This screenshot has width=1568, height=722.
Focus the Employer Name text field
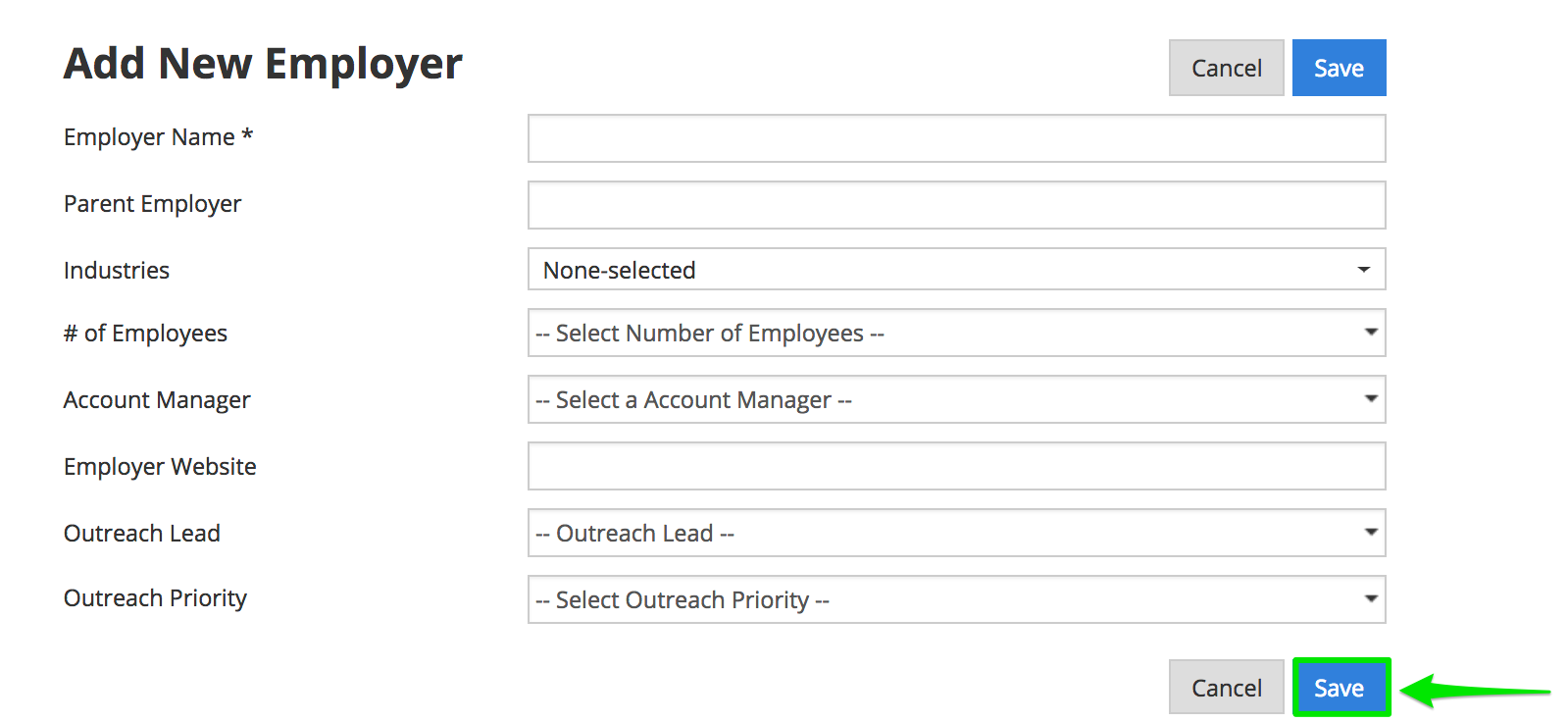point(956,138)
